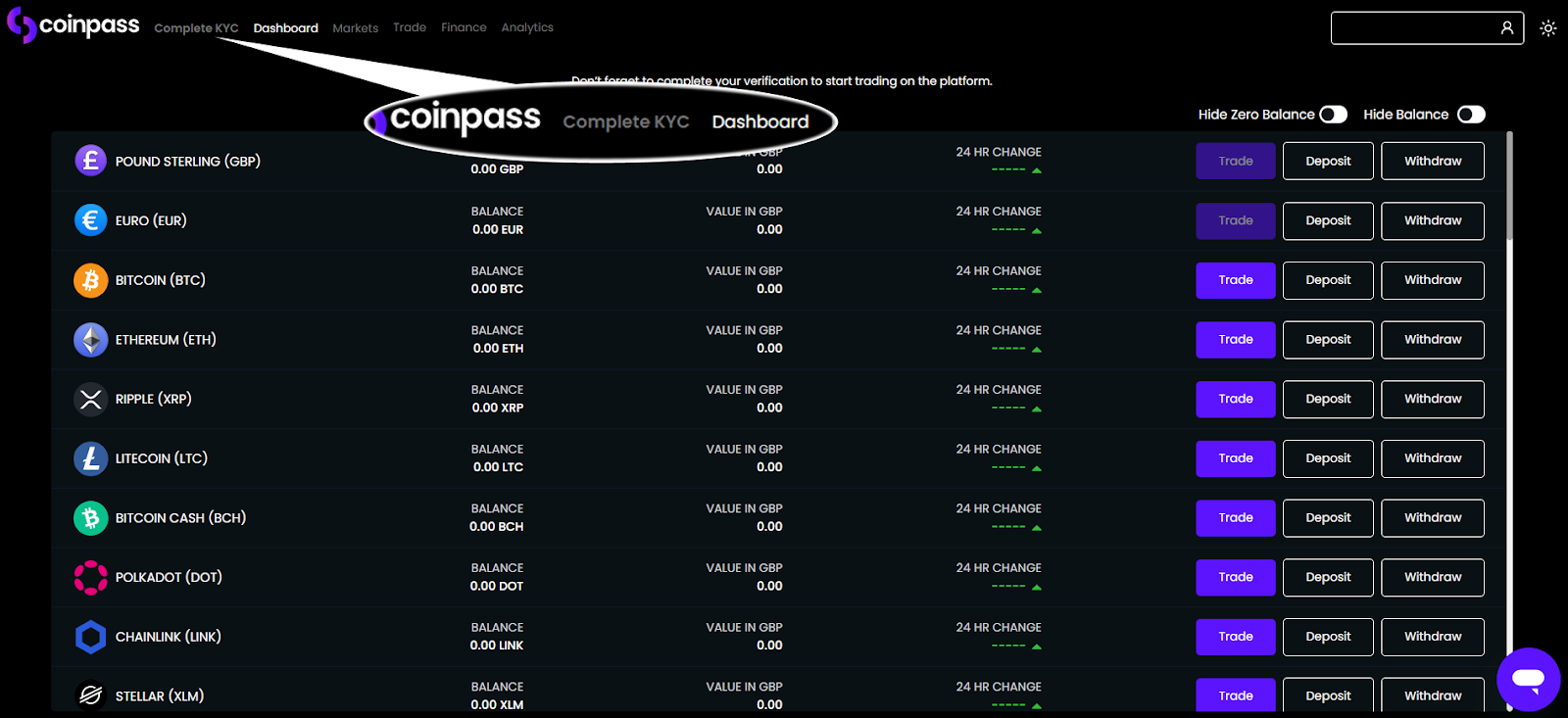Screen dimensions: 1568x718
Task: Click the Ripple (XRP) coin icon
Action: 90,400
